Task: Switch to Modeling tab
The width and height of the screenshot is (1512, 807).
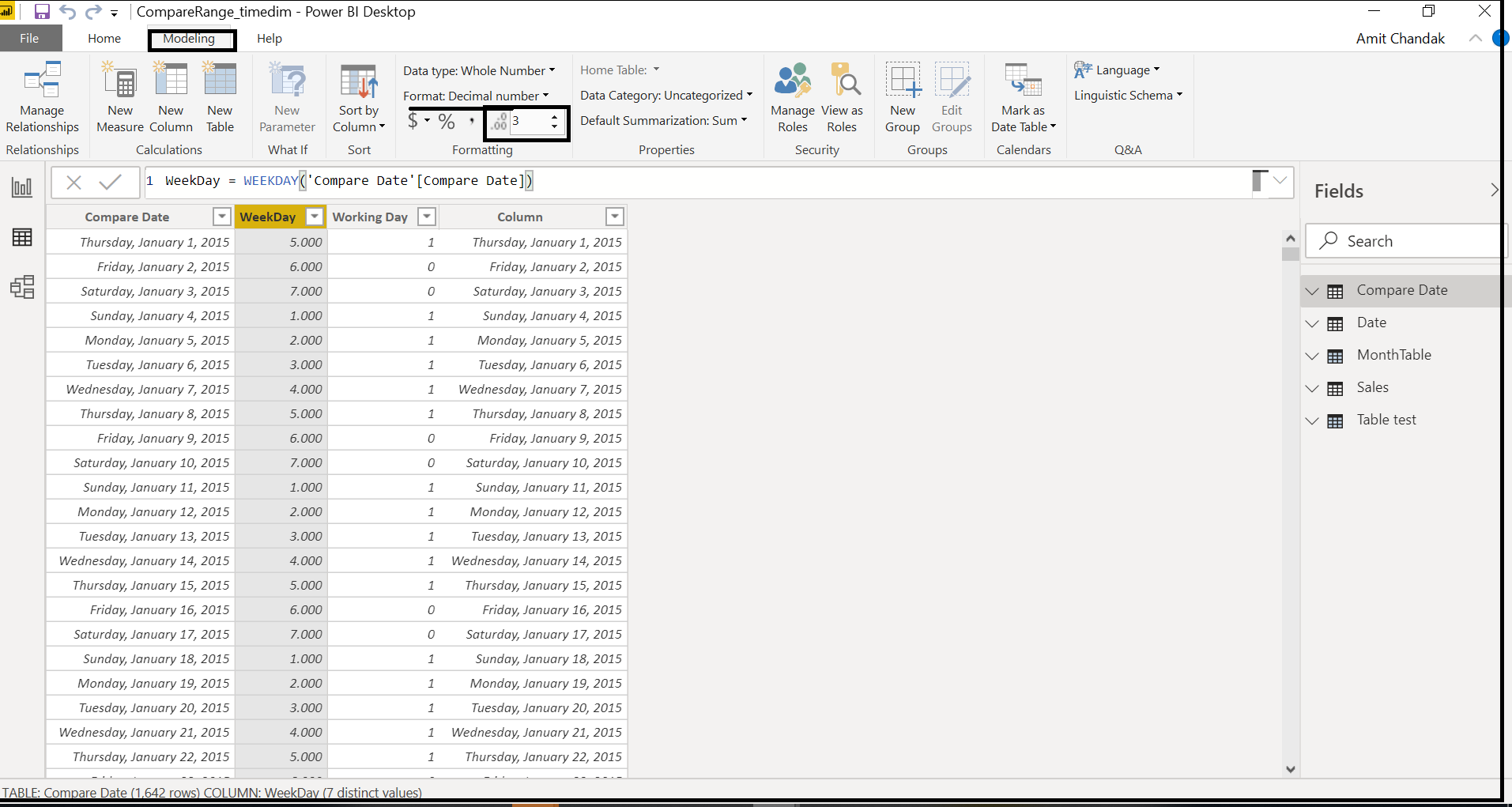Action: point(189,38)
